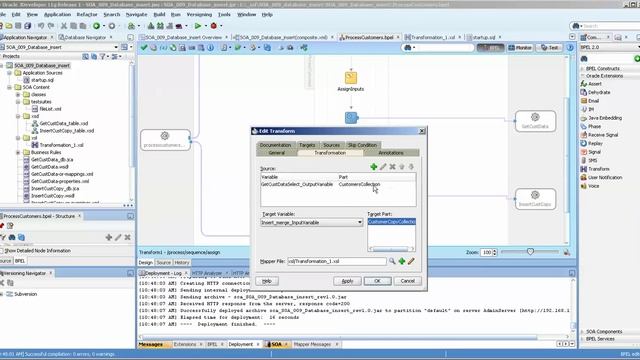Click the Test button

click(x=549, y=48)
